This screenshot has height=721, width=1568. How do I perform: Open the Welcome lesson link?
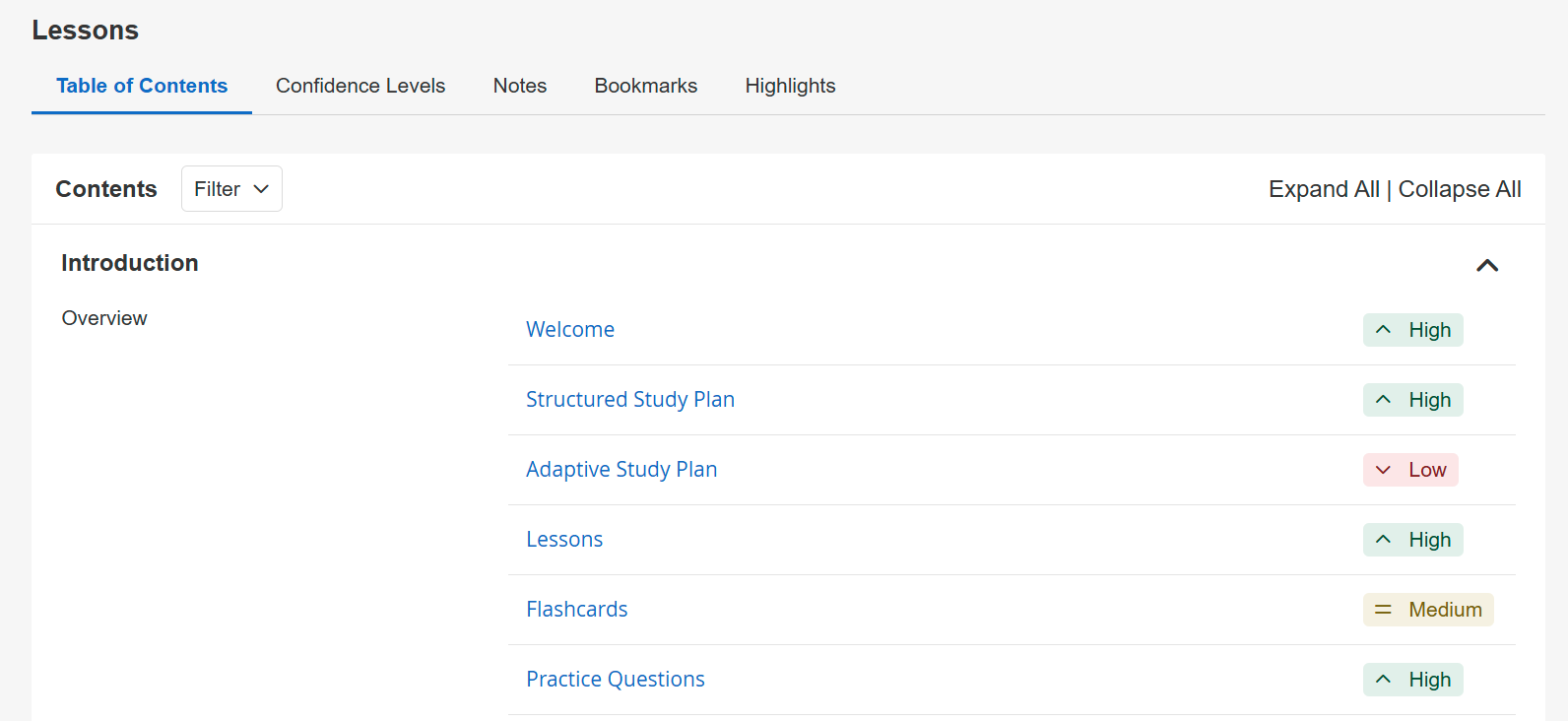(x=570, y=330)
